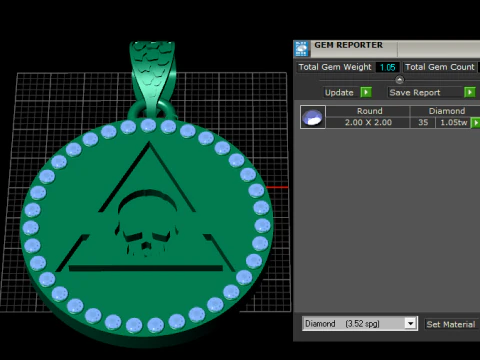Click the green arrow beside Update
Image resolution: width=480 pixels, height=360 pixels.
pos(366,92)
